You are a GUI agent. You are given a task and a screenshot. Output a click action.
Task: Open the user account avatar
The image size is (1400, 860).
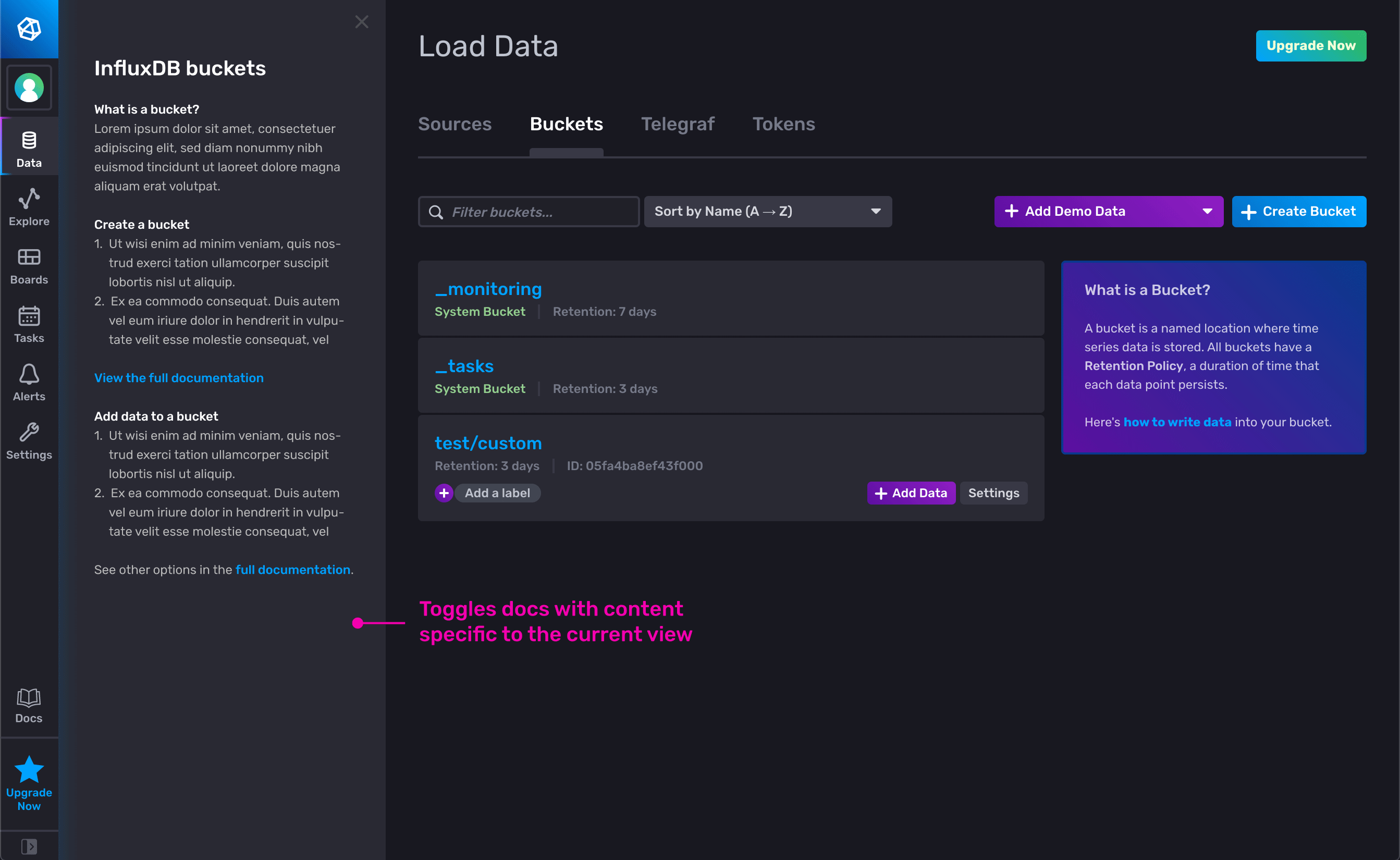pos(29,88)
